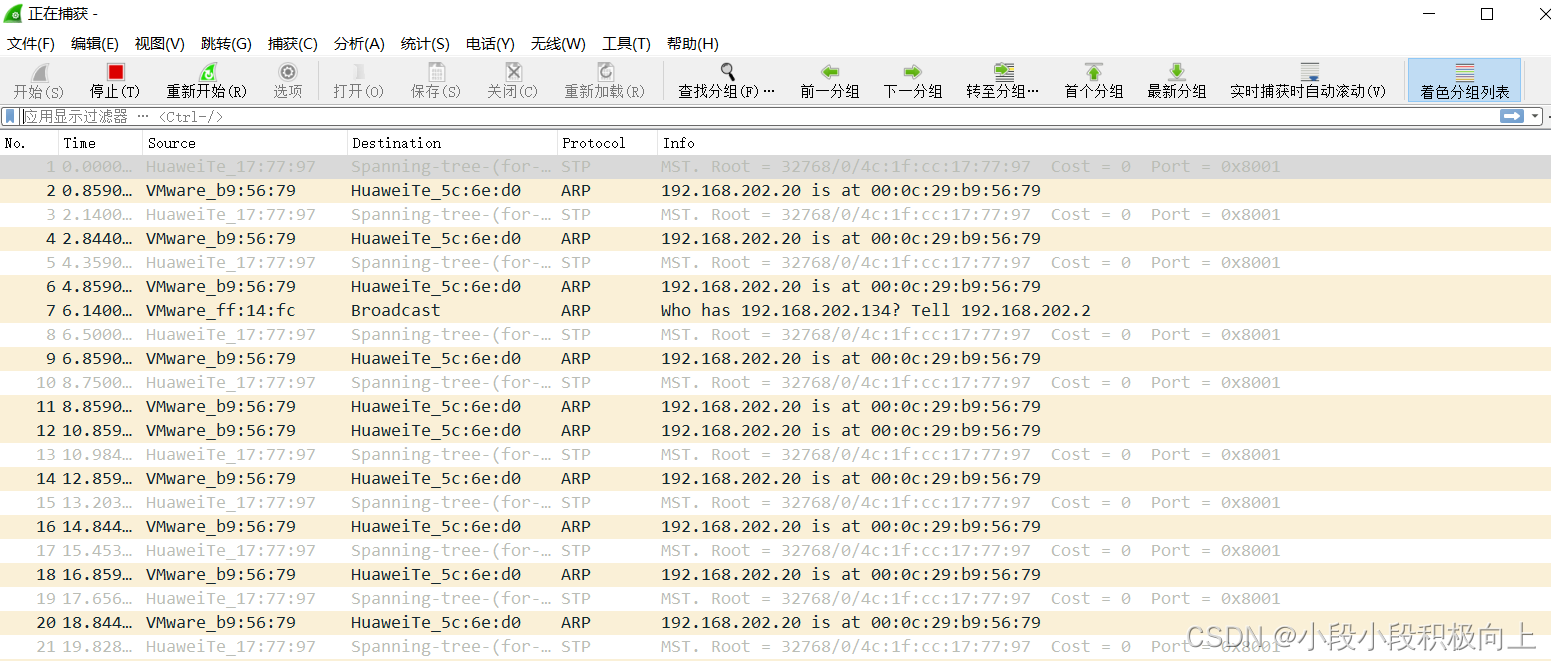This screenshot has width=1551, height=661.
Task: Click into the display filter field
Action: (x=758, y=117)
